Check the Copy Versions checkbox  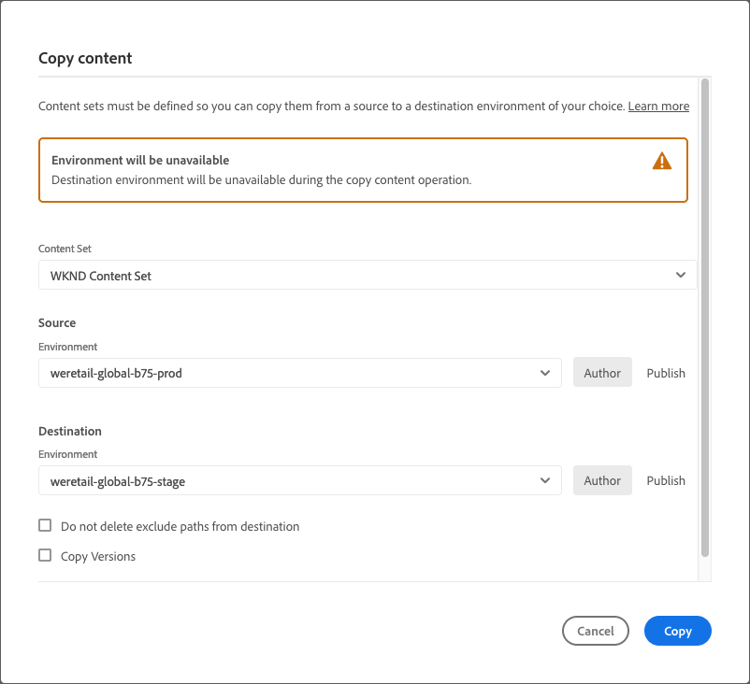tap(45, 556)
